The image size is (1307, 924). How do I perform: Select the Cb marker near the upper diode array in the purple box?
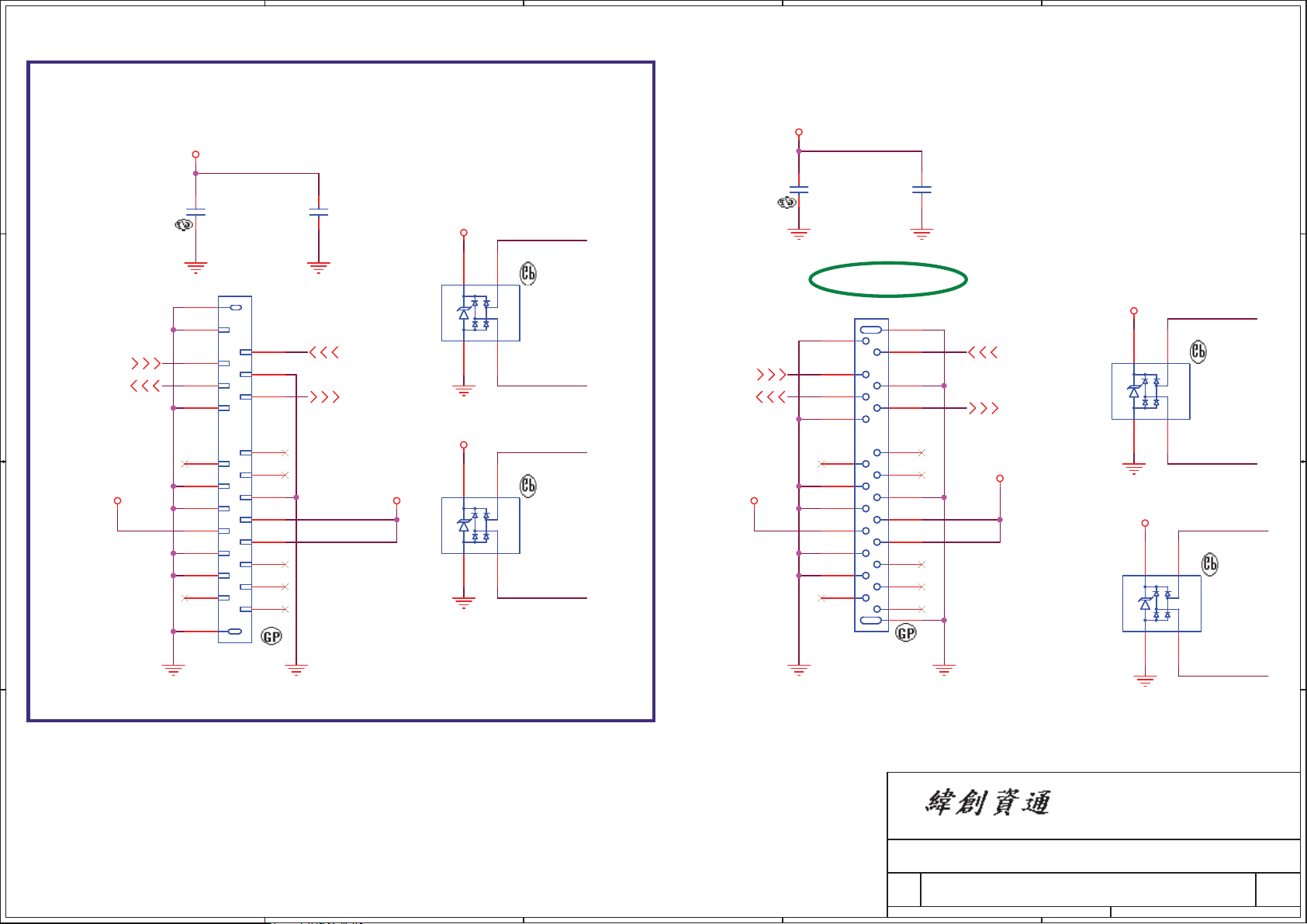tap(528, 273)
